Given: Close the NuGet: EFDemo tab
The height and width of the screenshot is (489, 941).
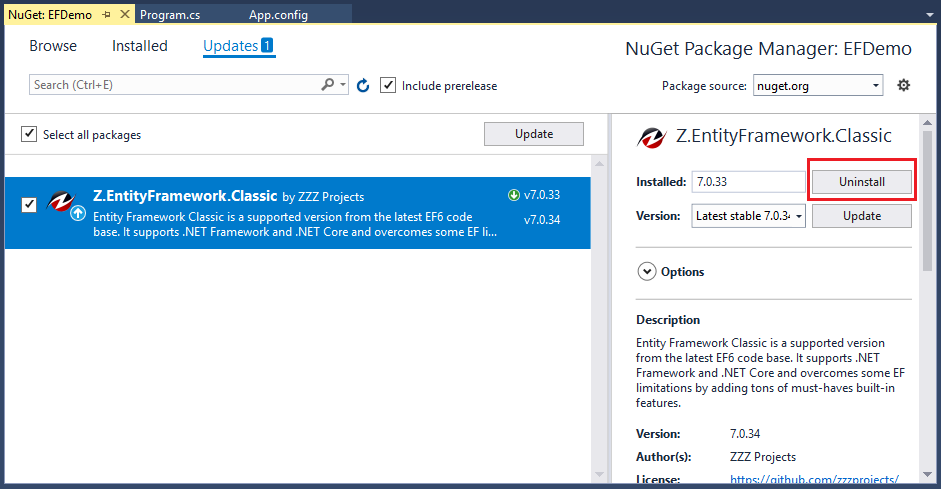Looking at the screenshot, I should pyautogui.click(x=125, y=14).
